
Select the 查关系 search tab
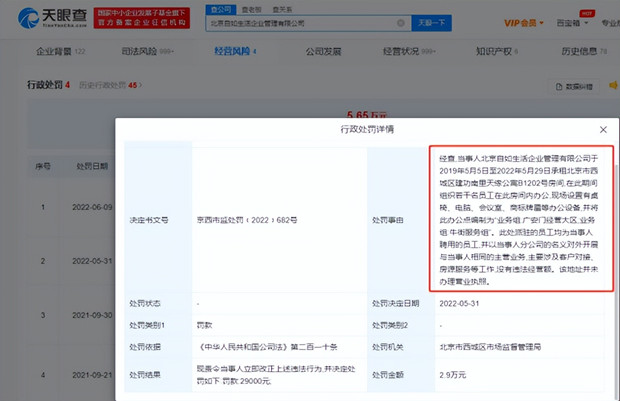(x=282, y=9)
